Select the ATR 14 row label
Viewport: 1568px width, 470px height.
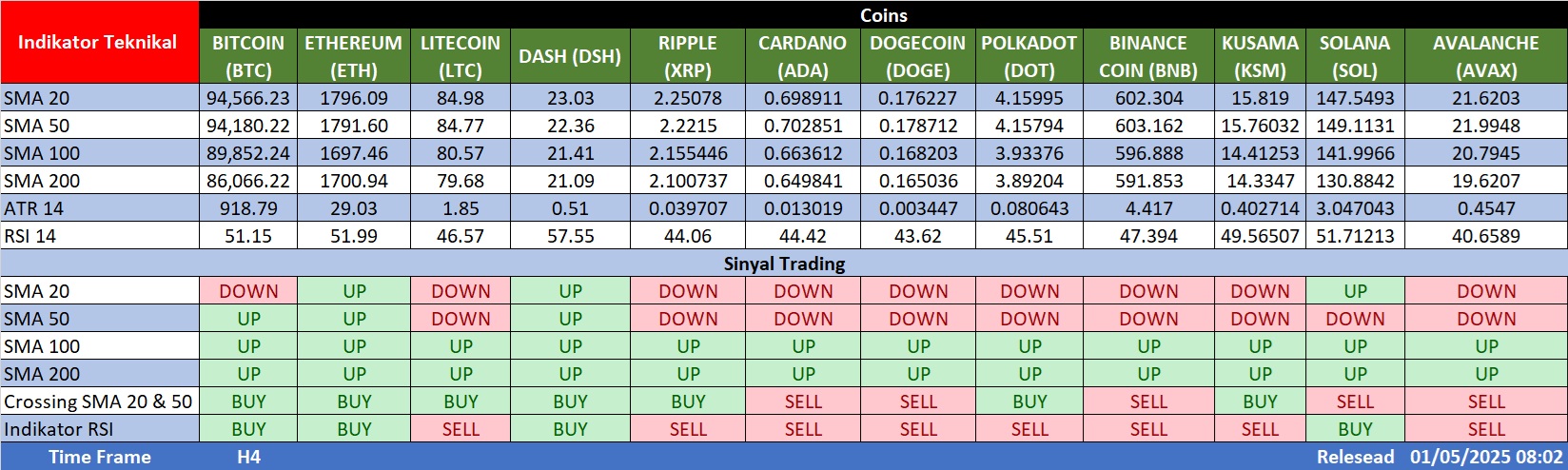[34, 208]
